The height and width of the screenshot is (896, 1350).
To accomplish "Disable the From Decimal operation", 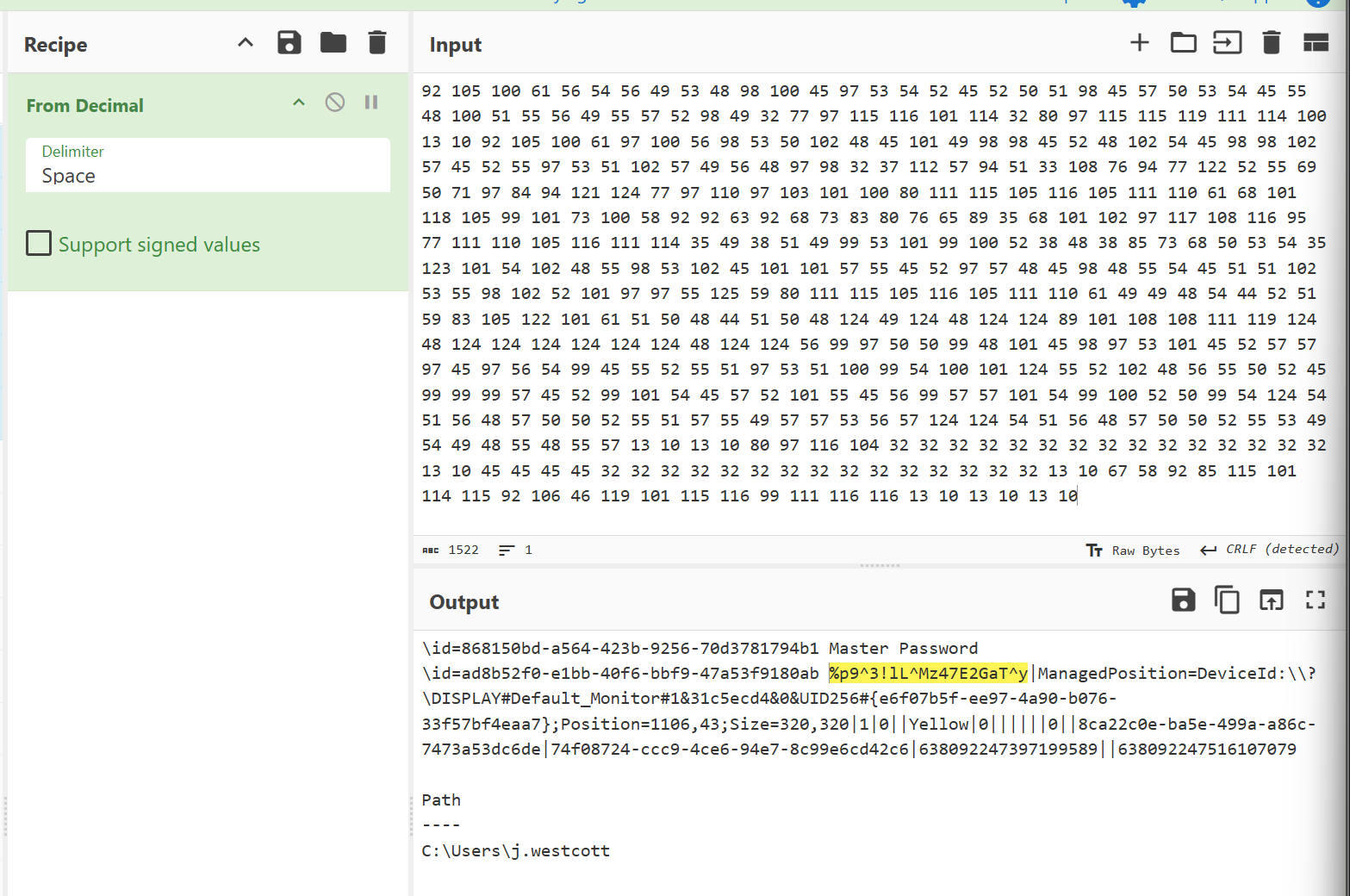I will (x=335, y=103).
